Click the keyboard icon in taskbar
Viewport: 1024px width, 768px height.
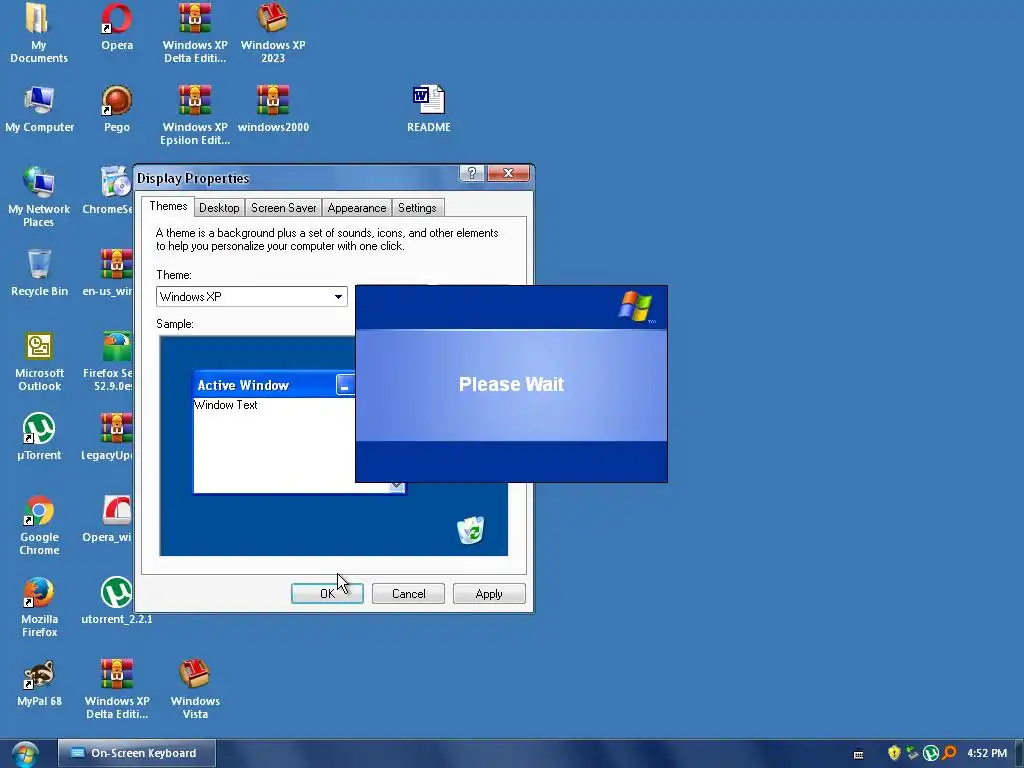click(859, 754)
